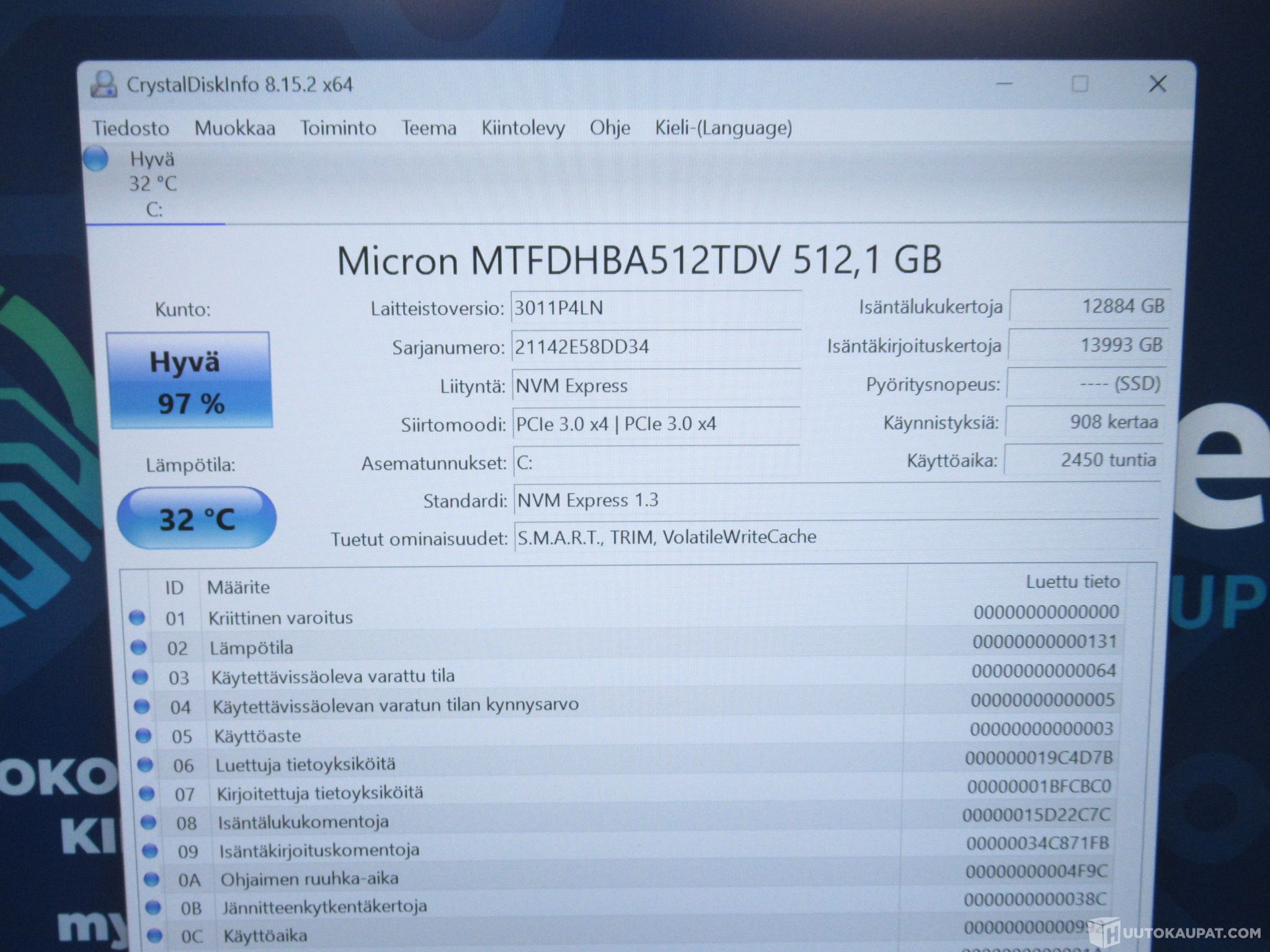Click the Luettu tieto column header
Image resolution: width=1270 pixels, height=952 pixels.
click(1073, 581)
